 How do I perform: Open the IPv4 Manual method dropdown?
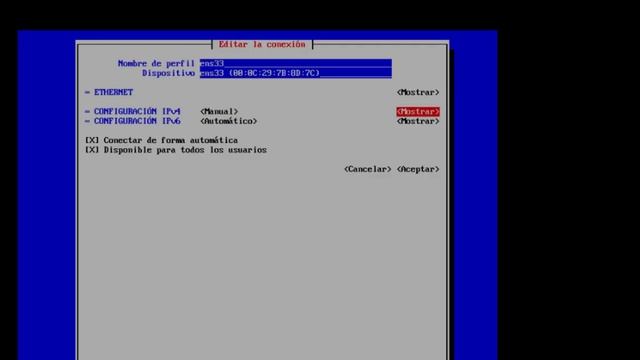219,111
